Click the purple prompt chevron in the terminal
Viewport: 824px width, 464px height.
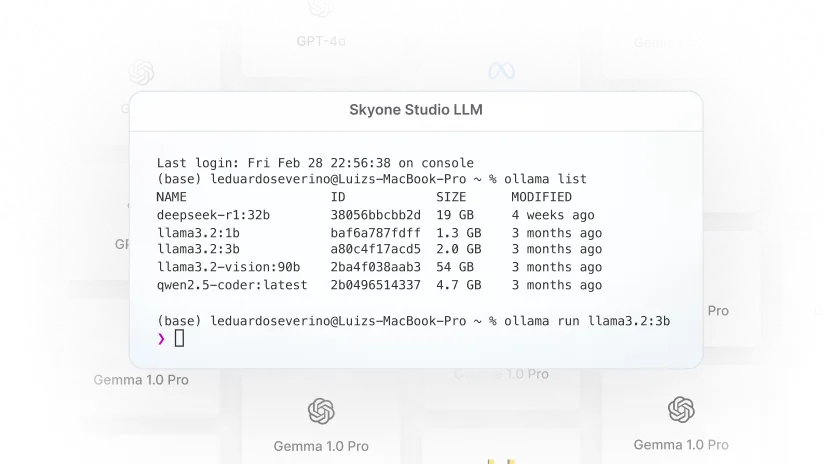pyautogui.click(x=162, y=339)
